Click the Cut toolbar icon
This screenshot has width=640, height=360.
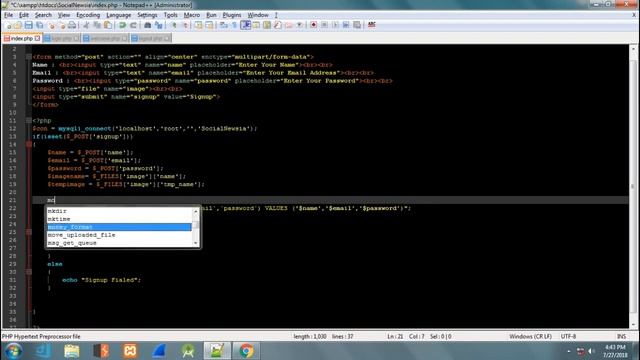[x=86, y=25]
